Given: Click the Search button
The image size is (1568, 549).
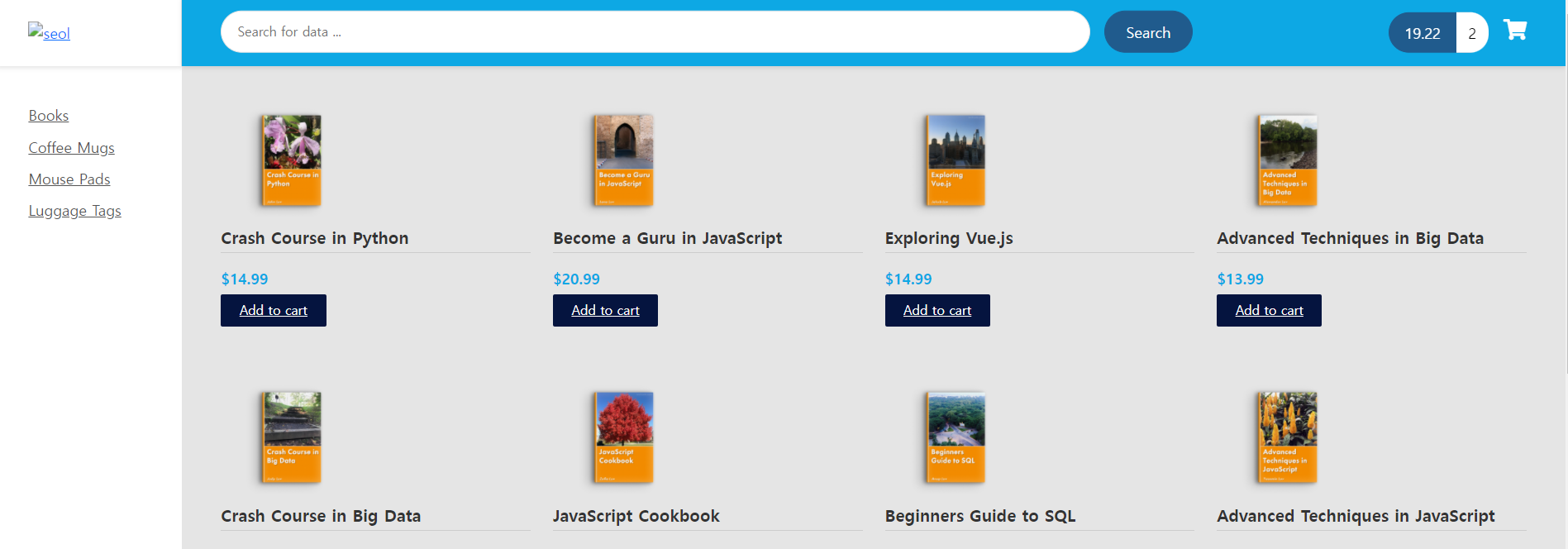Looking at the screenshot, I should 1148,32.
